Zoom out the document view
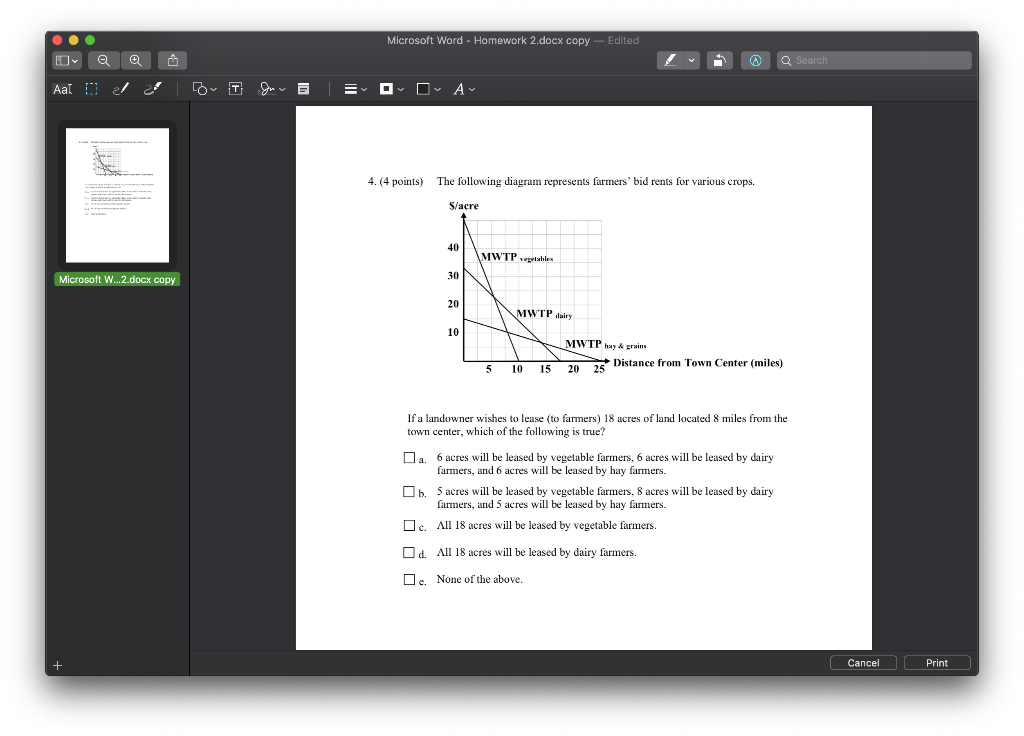This screenshot has width=1024, height=736. [104, 60]
